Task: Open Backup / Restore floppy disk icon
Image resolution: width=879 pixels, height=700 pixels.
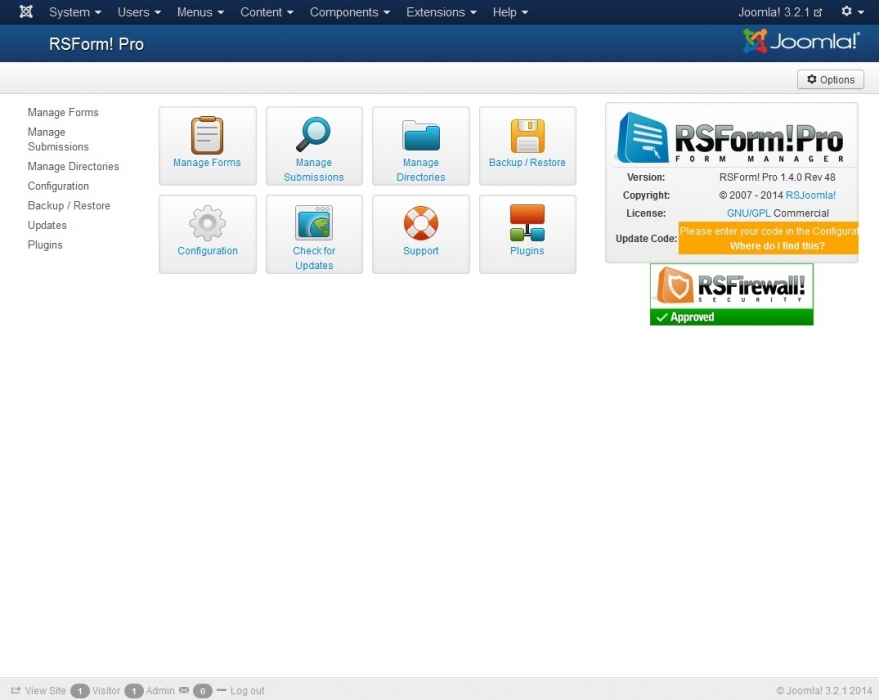Action: [x=528, y=136]
